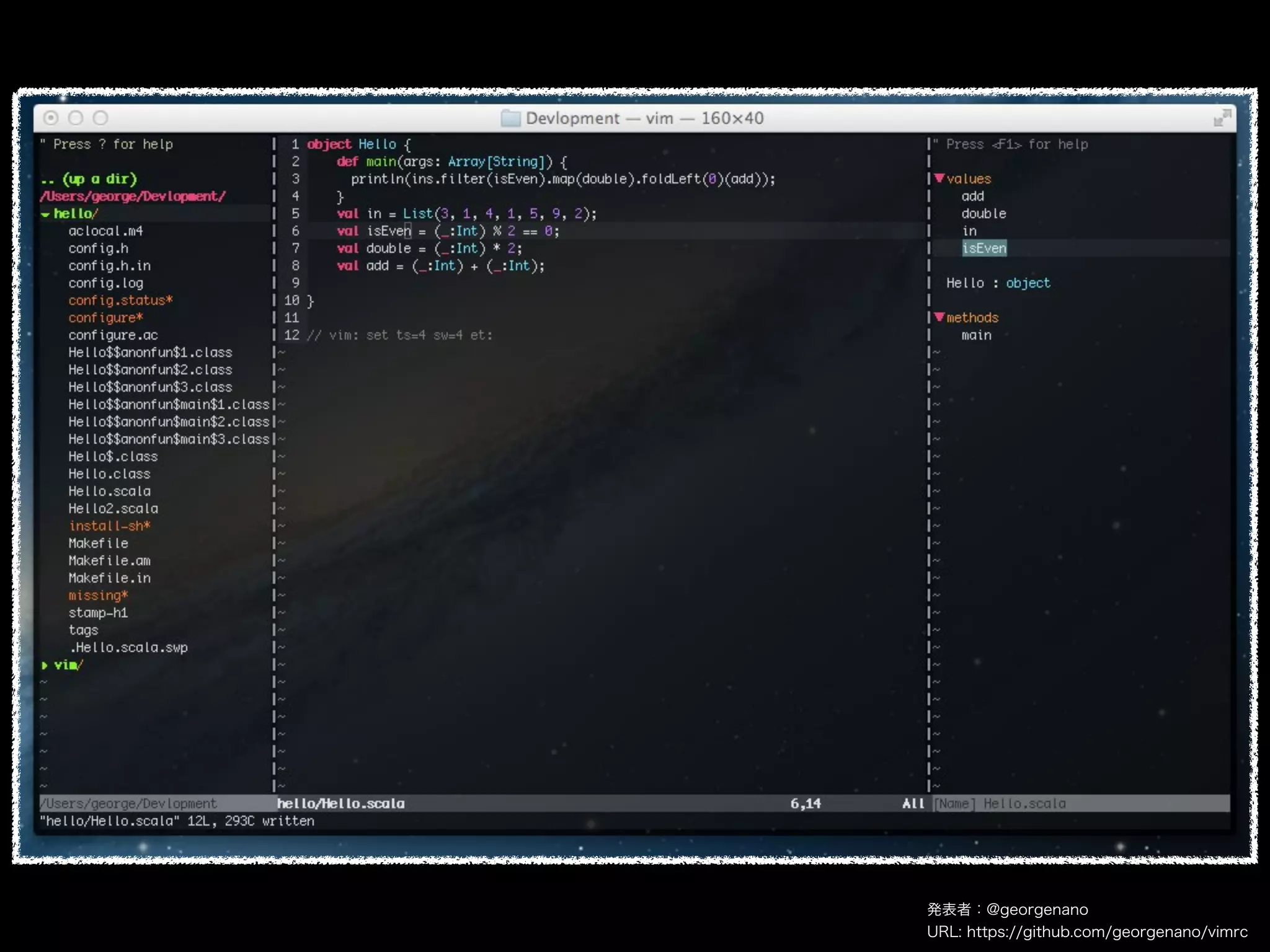Click line 3 with println statement
The width and height of the screenshot is (1270, 952).
[x=562, y=179]
